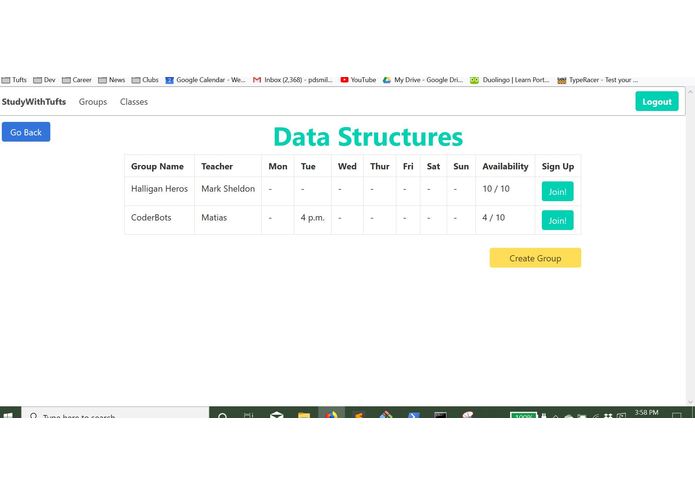Image resolution: width=695 pixels, height=494 pixels.
Task: Open the Windows Start menu
Action: click(x=9, y=413)
